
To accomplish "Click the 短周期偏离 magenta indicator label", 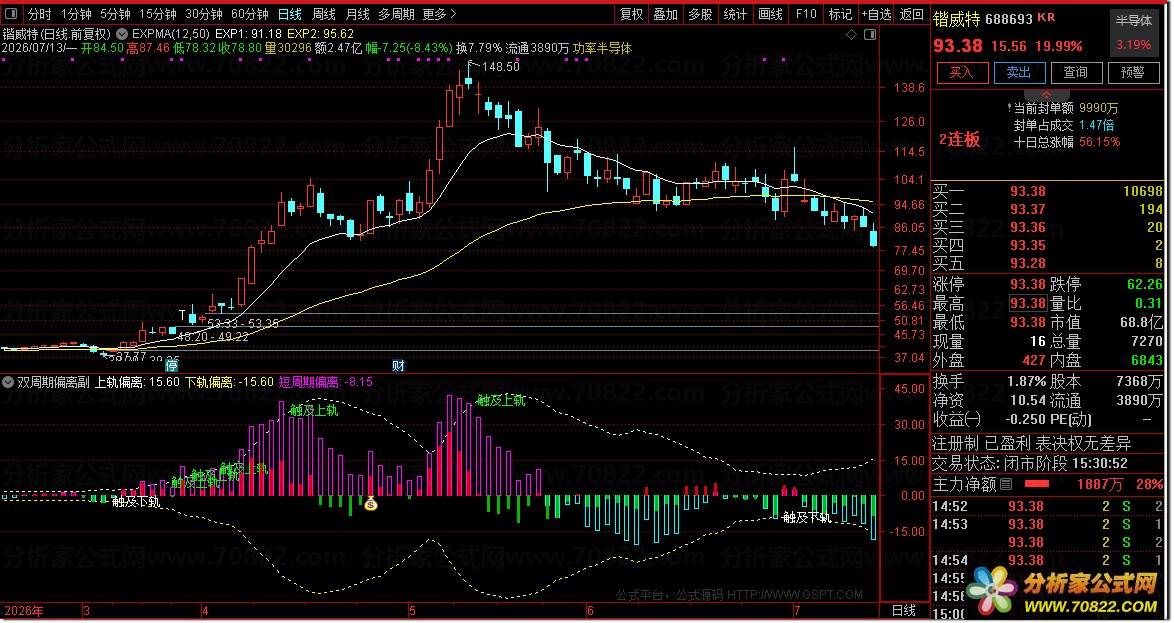I will coord(326,382).
